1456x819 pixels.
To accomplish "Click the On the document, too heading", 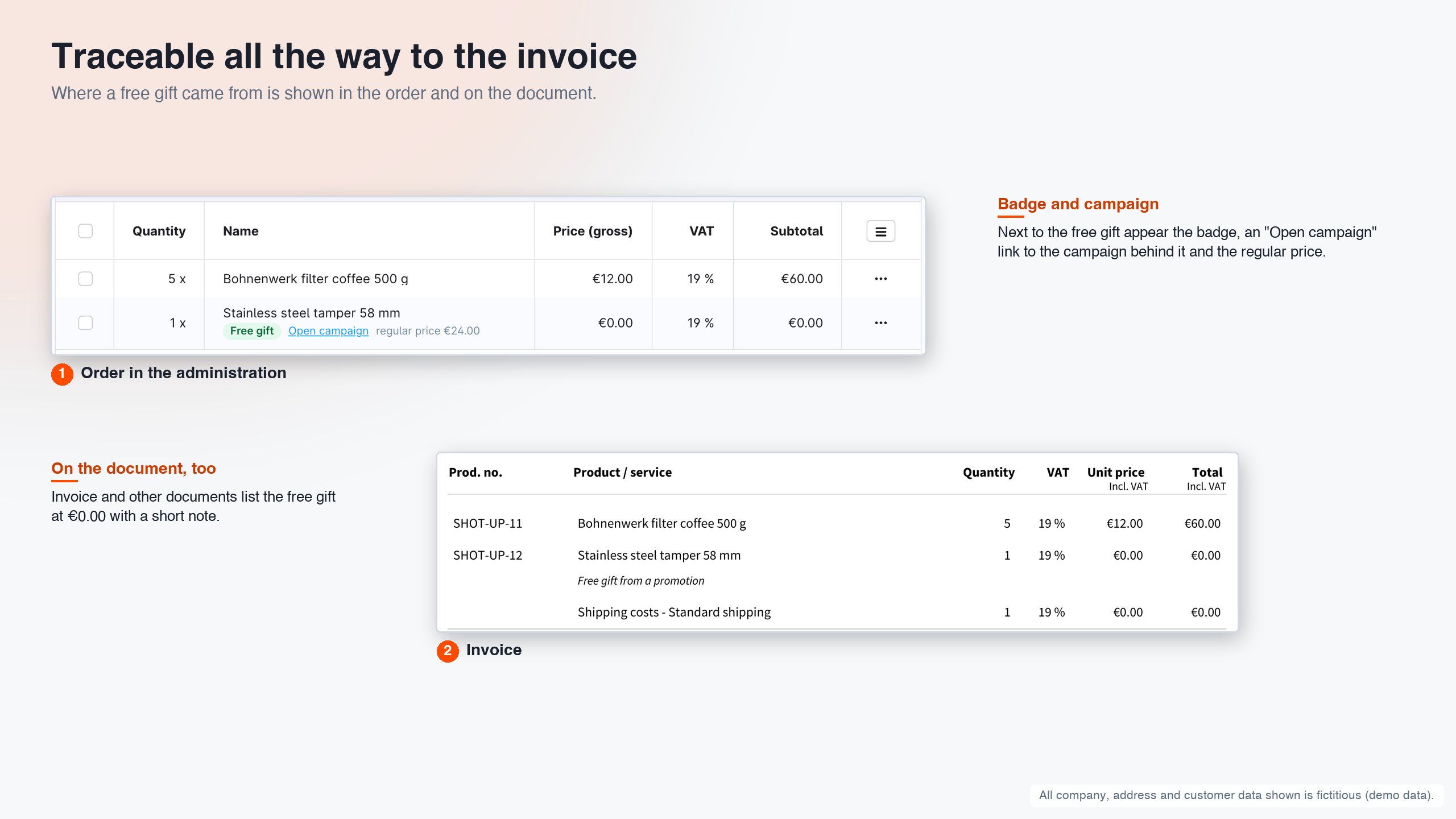I will [x=134, y=468].
